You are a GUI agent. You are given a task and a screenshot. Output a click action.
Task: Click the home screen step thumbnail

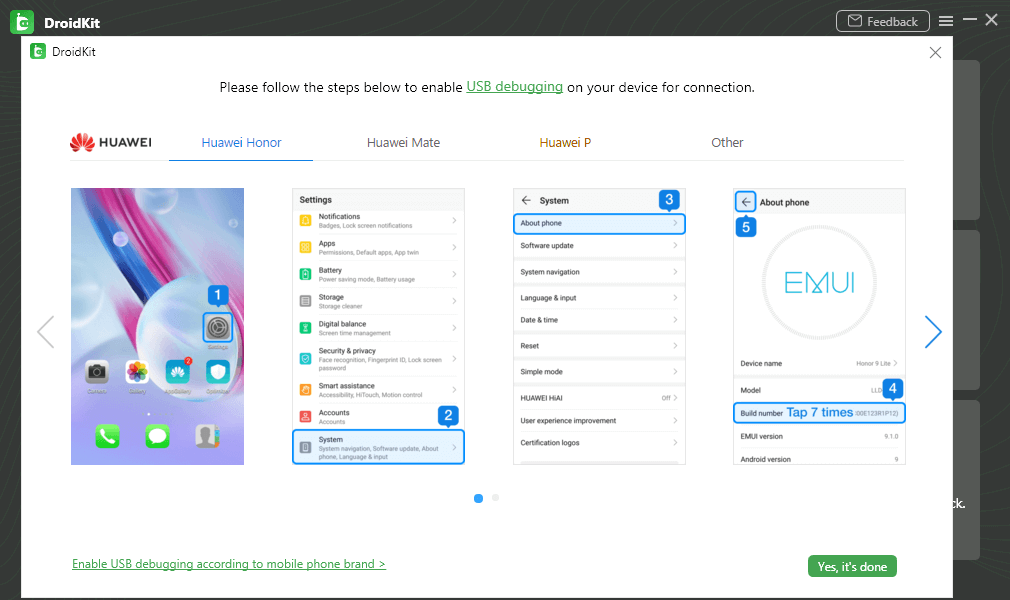157,326
